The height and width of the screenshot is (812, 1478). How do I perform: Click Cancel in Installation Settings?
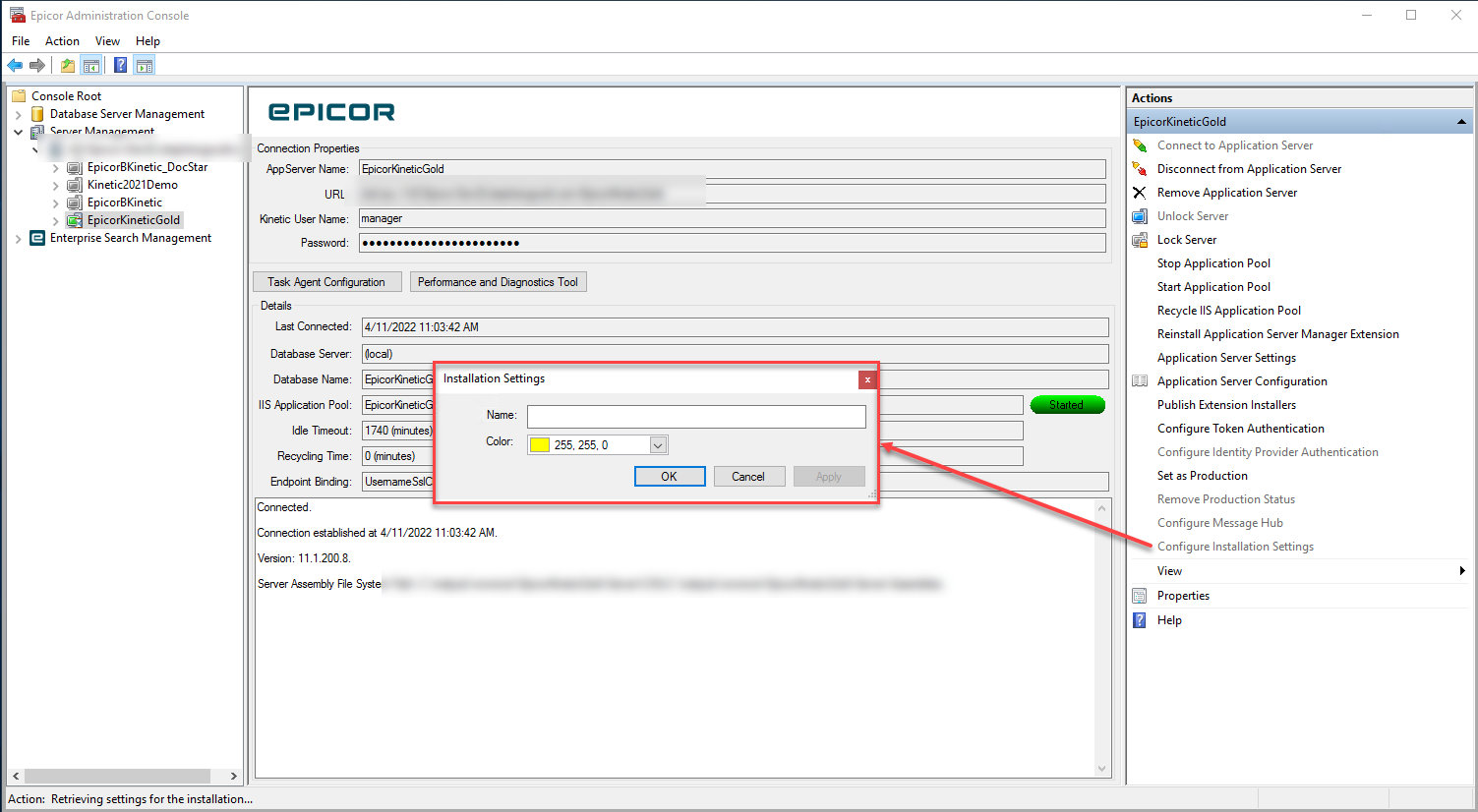(x=748, y=477)
